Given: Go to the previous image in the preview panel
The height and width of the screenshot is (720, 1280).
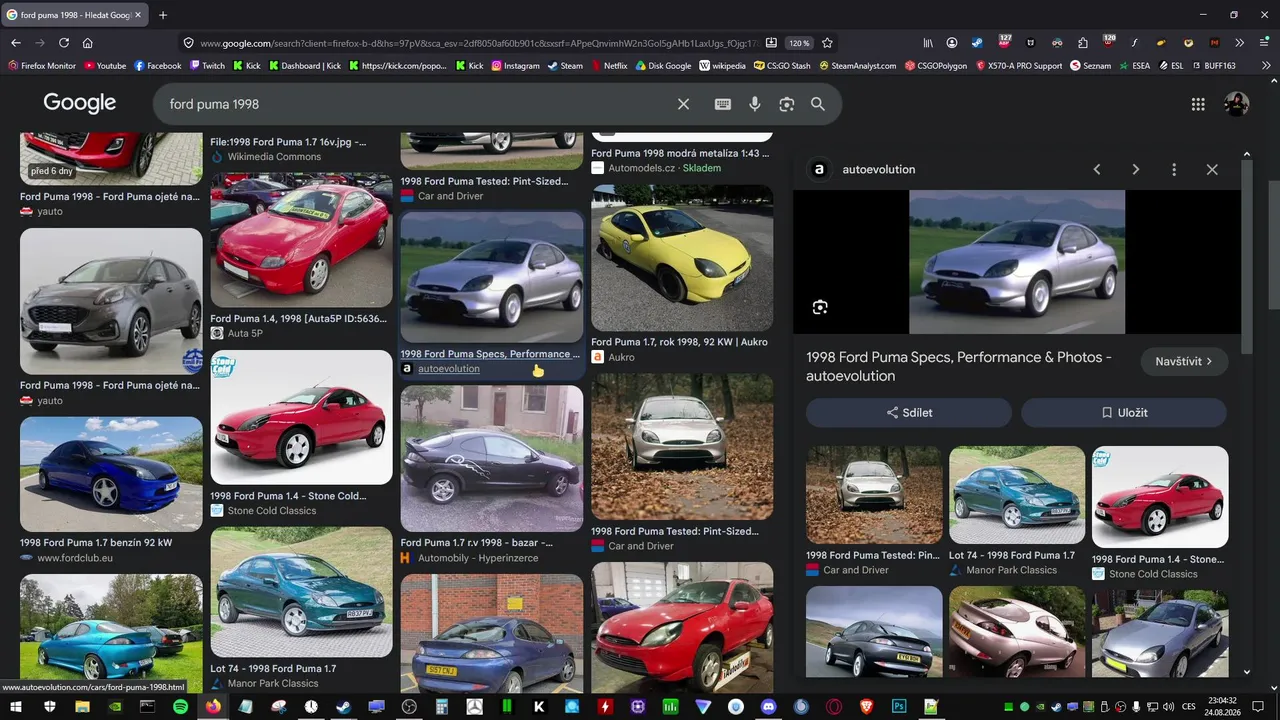Looking at the screenshot, I should pyautogui.click(x=1097, y=170).
